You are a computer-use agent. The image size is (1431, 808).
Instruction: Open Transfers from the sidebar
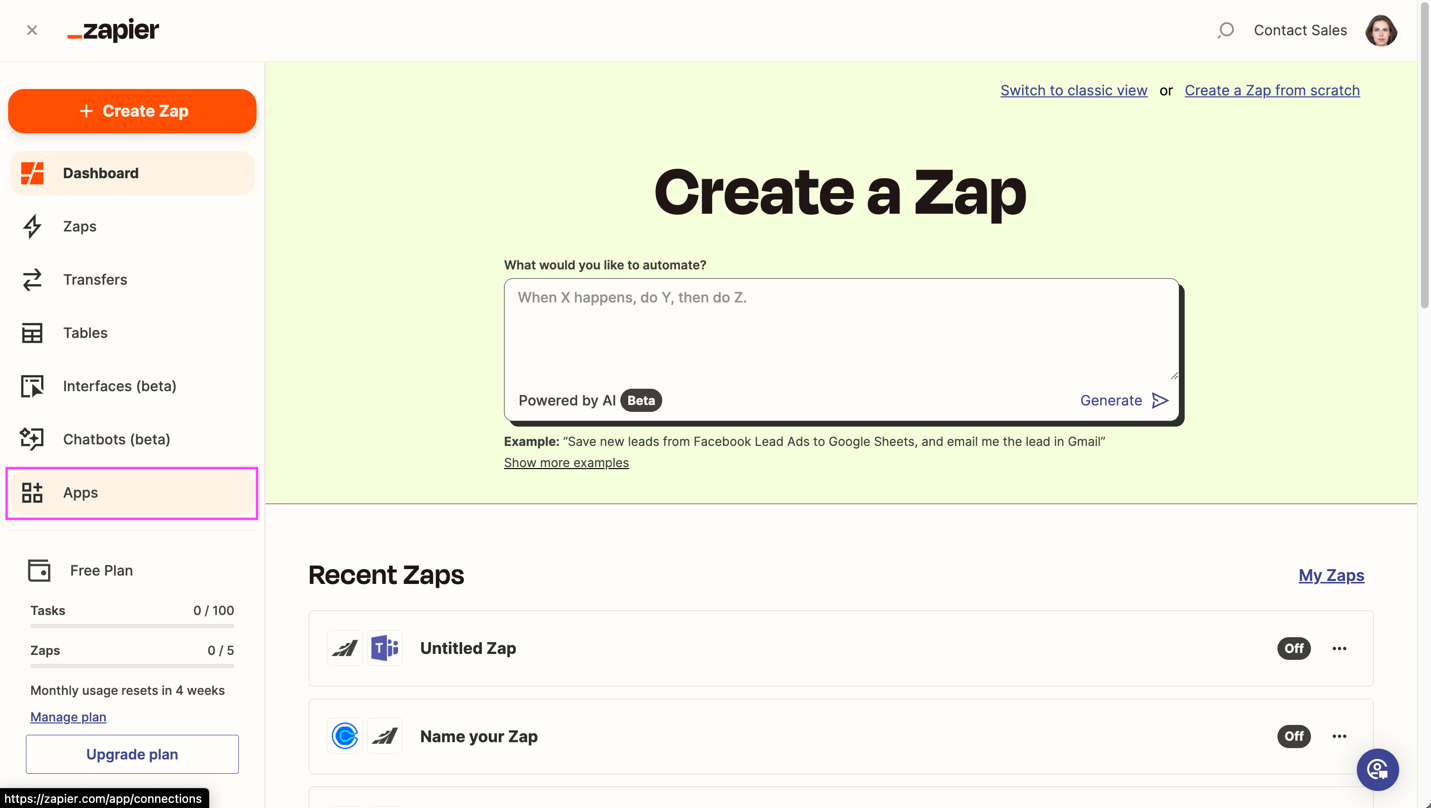pos(97,280)
